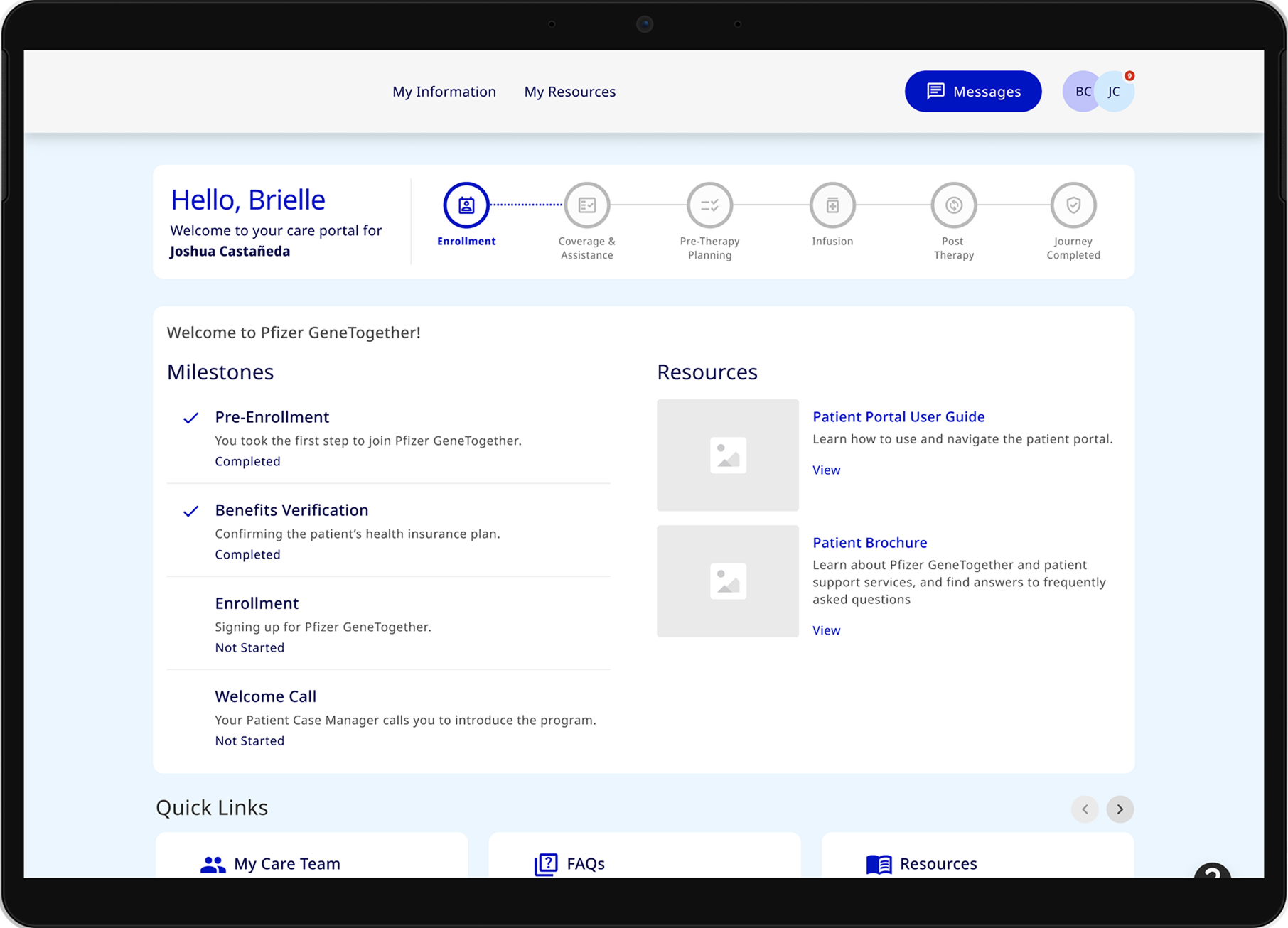Click the Patient Brochure thumbnail image
Viewport: 1288px width, 928px height.
727,581
